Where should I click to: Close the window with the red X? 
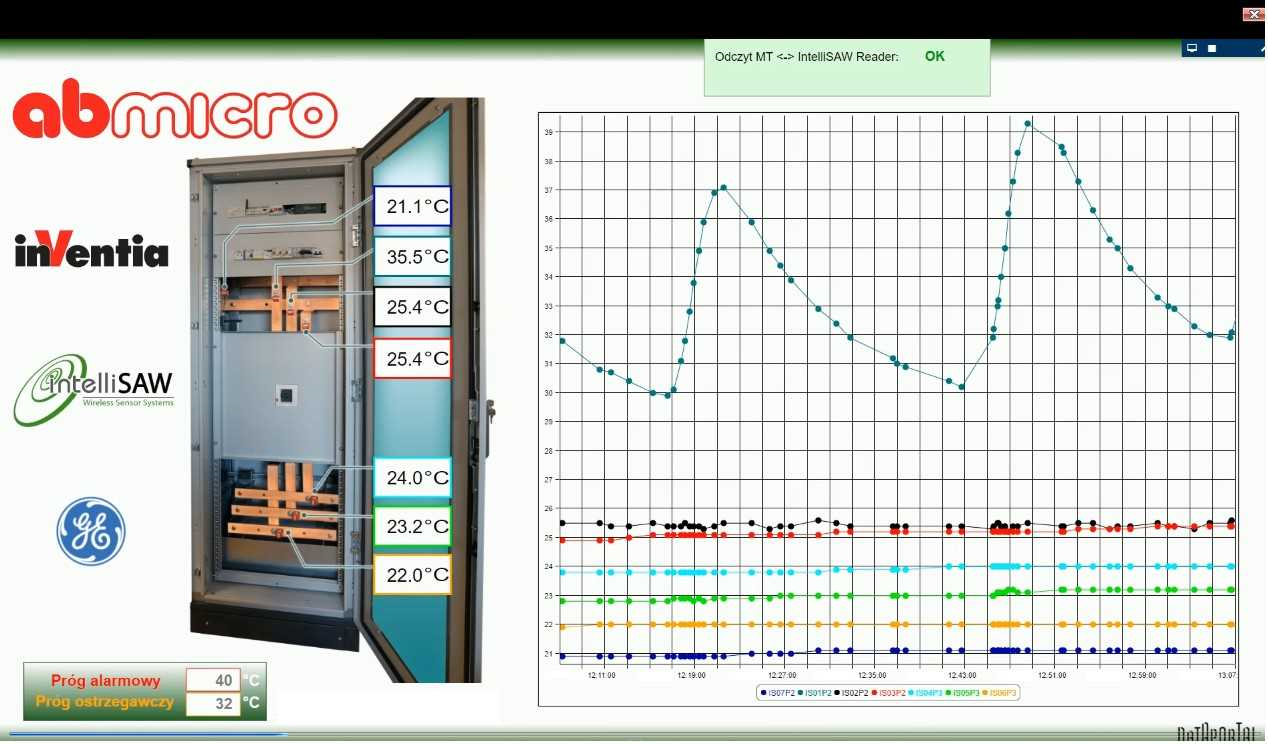[1253, 14]
